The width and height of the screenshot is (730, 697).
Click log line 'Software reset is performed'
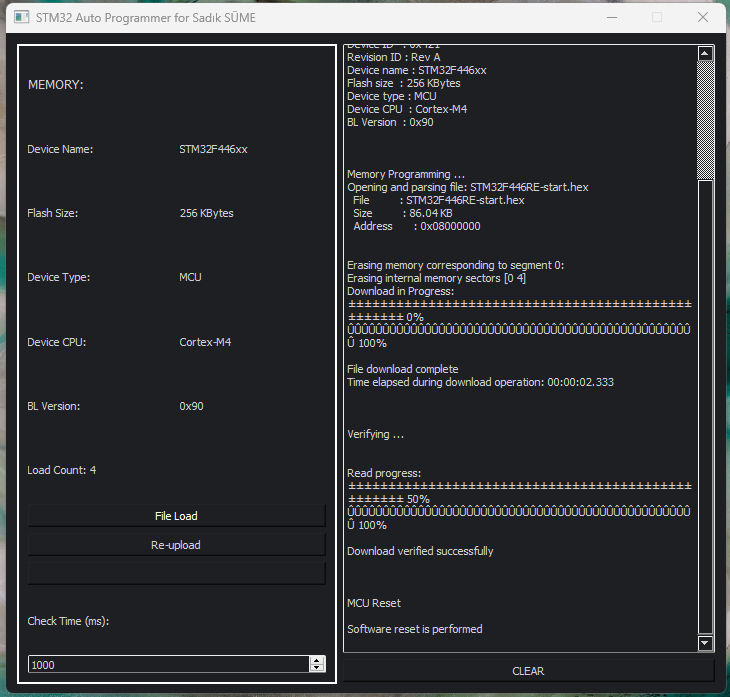pos(414,629)
